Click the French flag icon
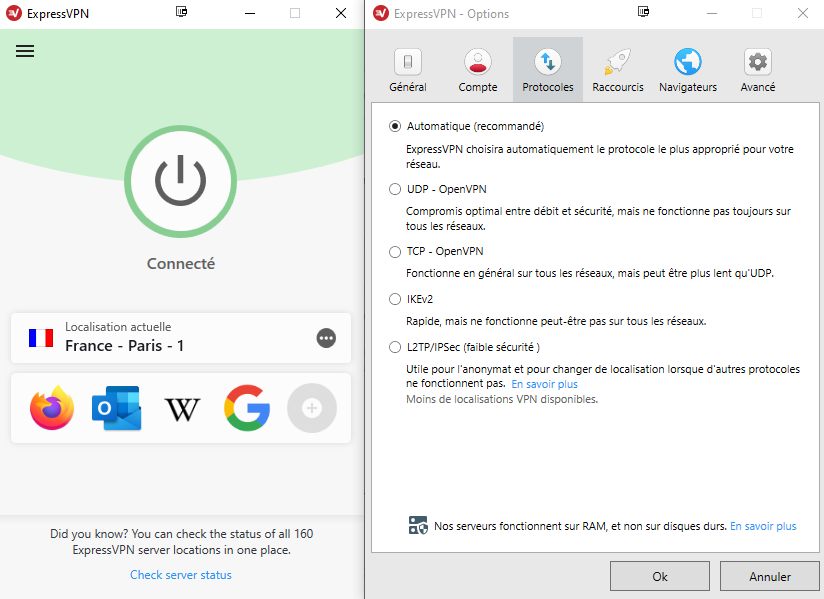The height and width of the screenshot is (599, 824). (x=41, y=338)
